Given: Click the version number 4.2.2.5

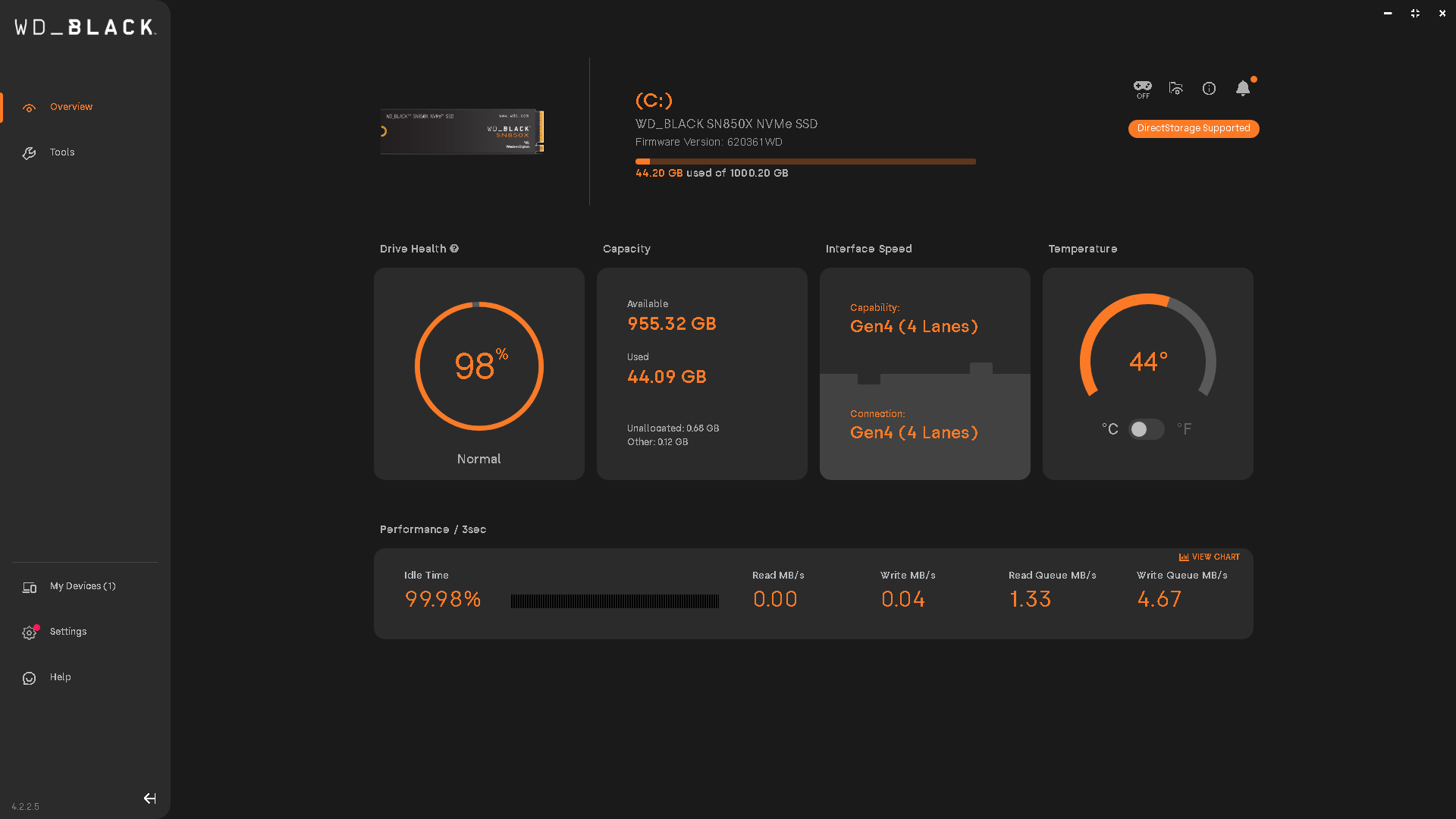Looking at the screenshot, I should click(26, 807).
